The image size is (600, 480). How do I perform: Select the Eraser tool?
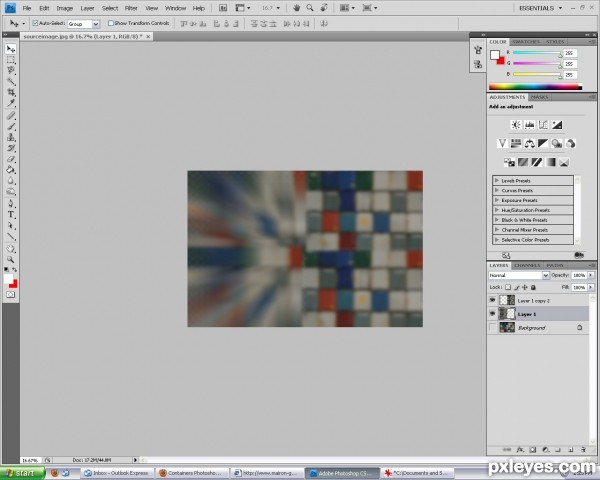point(11,159)
